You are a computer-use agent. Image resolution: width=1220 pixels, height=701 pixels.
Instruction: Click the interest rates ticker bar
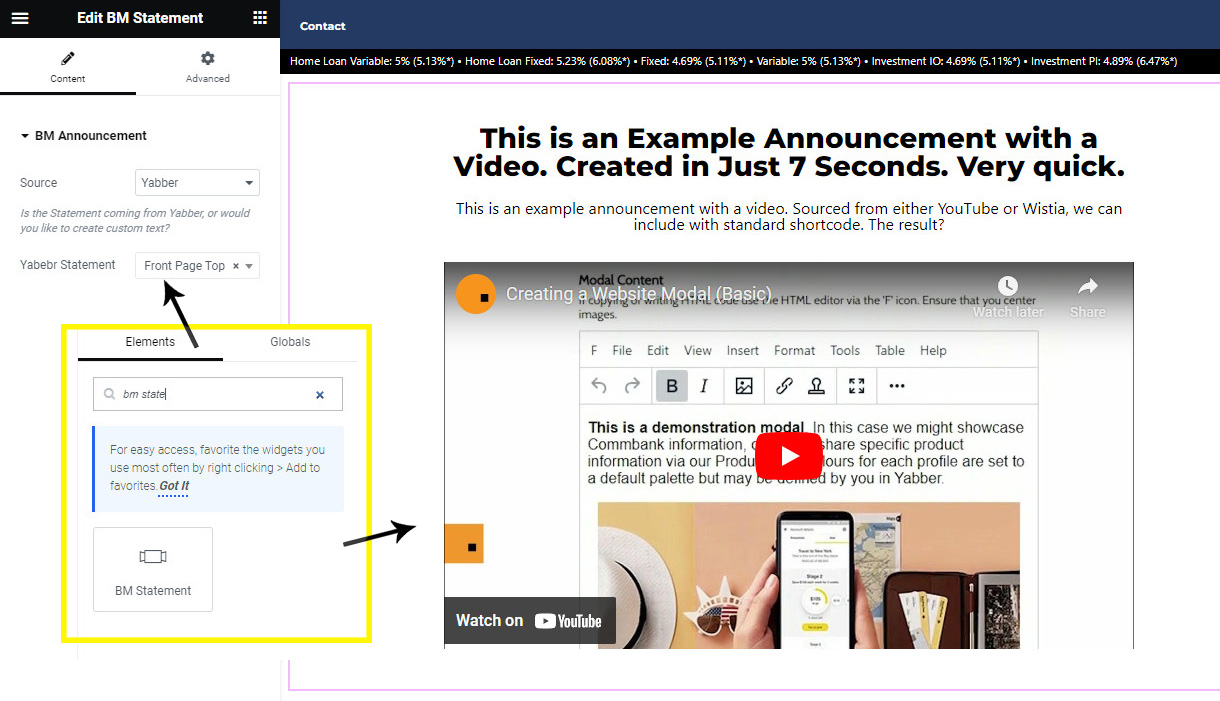pyautogui.click(x=750, y=61)
